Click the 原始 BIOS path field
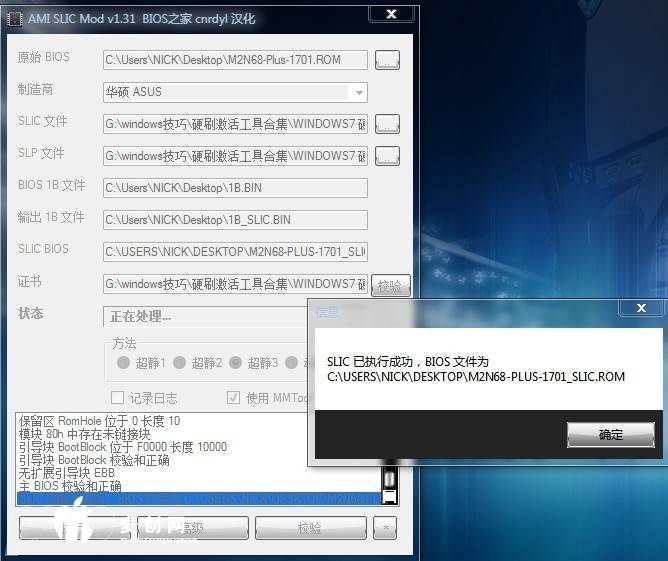 pyautogui.click(x=235, y=60)
